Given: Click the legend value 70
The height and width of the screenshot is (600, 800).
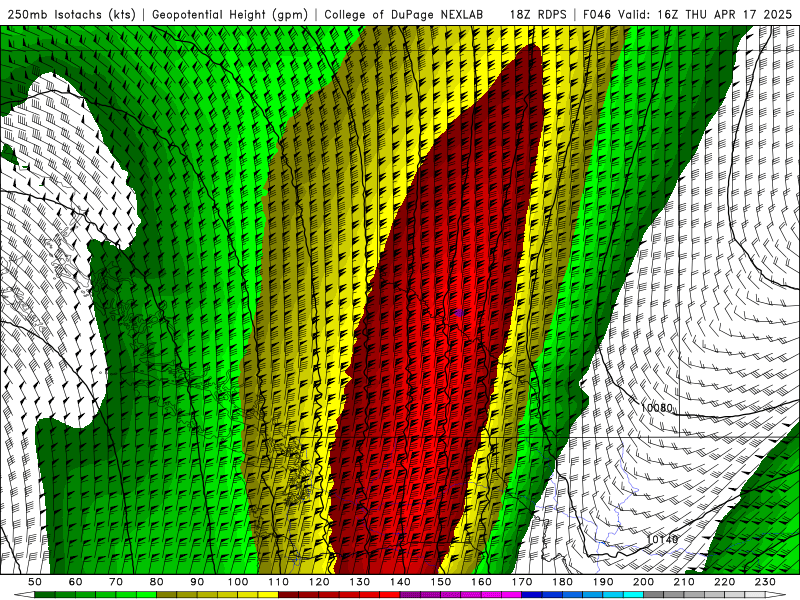Looking at the screenshot, I should [x=116, y=582].
